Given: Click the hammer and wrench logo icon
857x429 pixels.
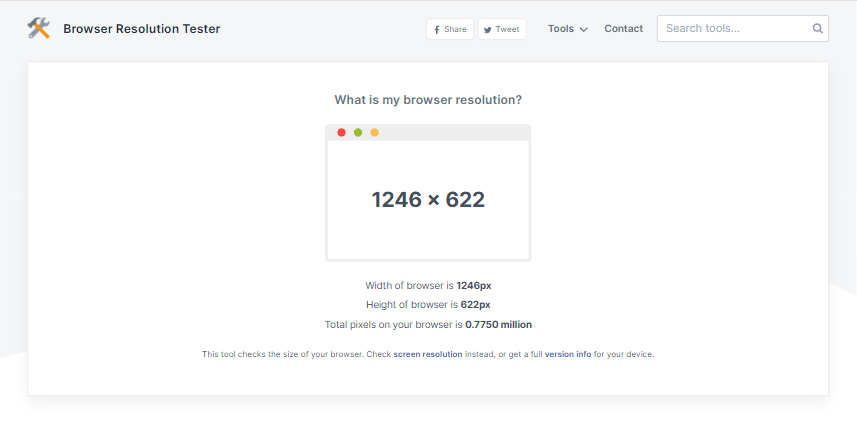Looking at the screenshot, I should click(x=39, y=28).
